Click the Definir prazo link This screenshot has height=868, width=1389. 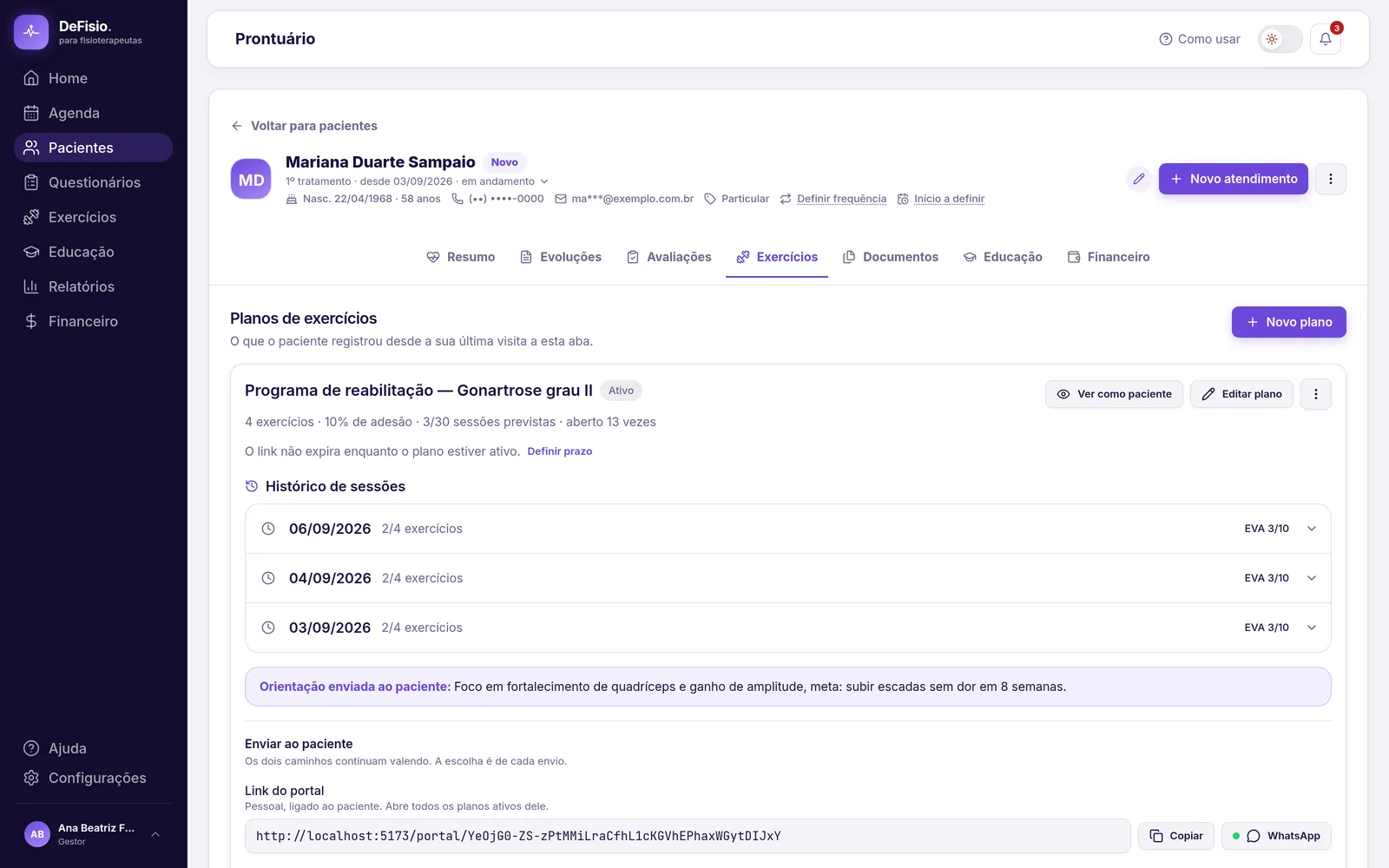point(560,451)
